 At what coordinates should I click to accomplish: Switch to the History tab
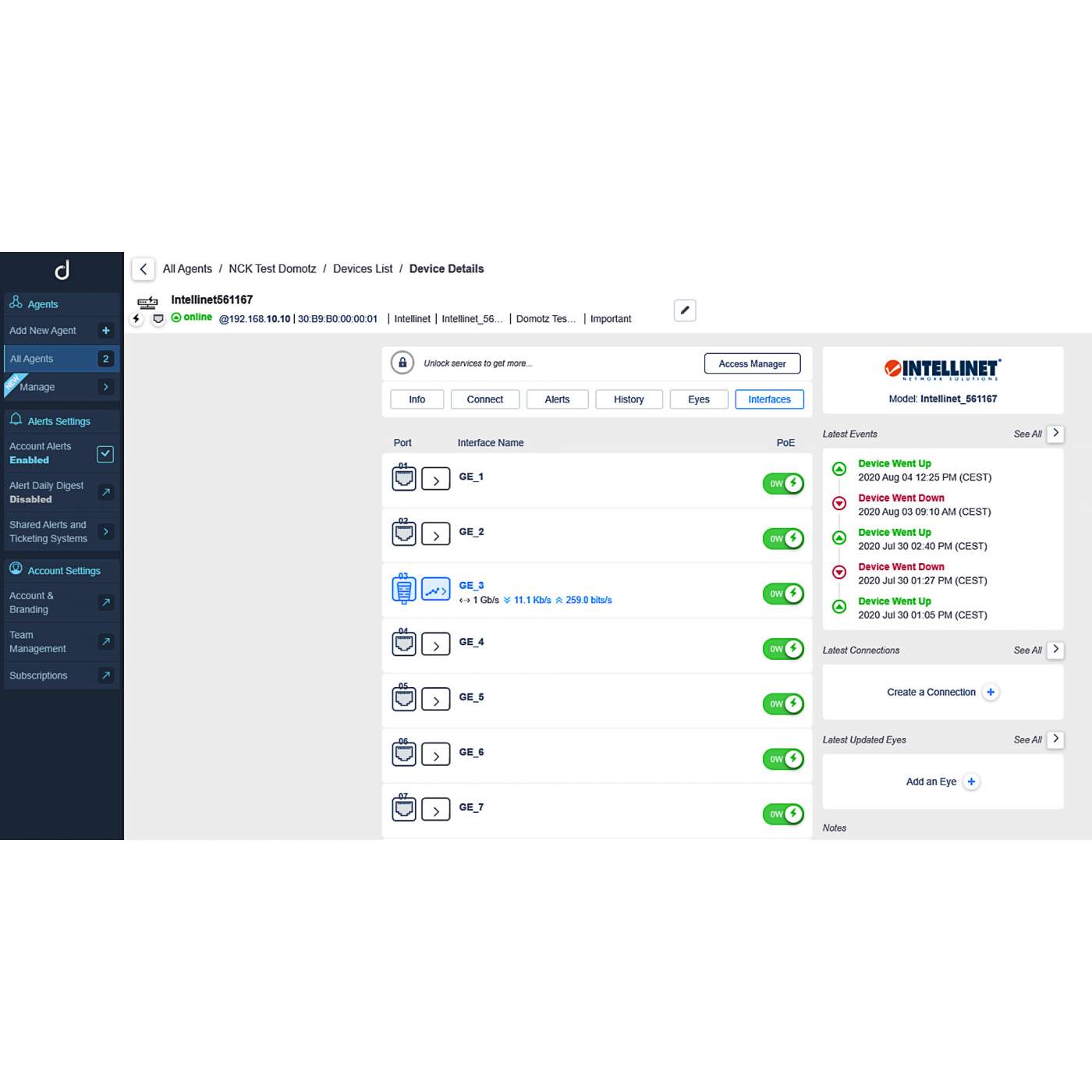point(629,399)
